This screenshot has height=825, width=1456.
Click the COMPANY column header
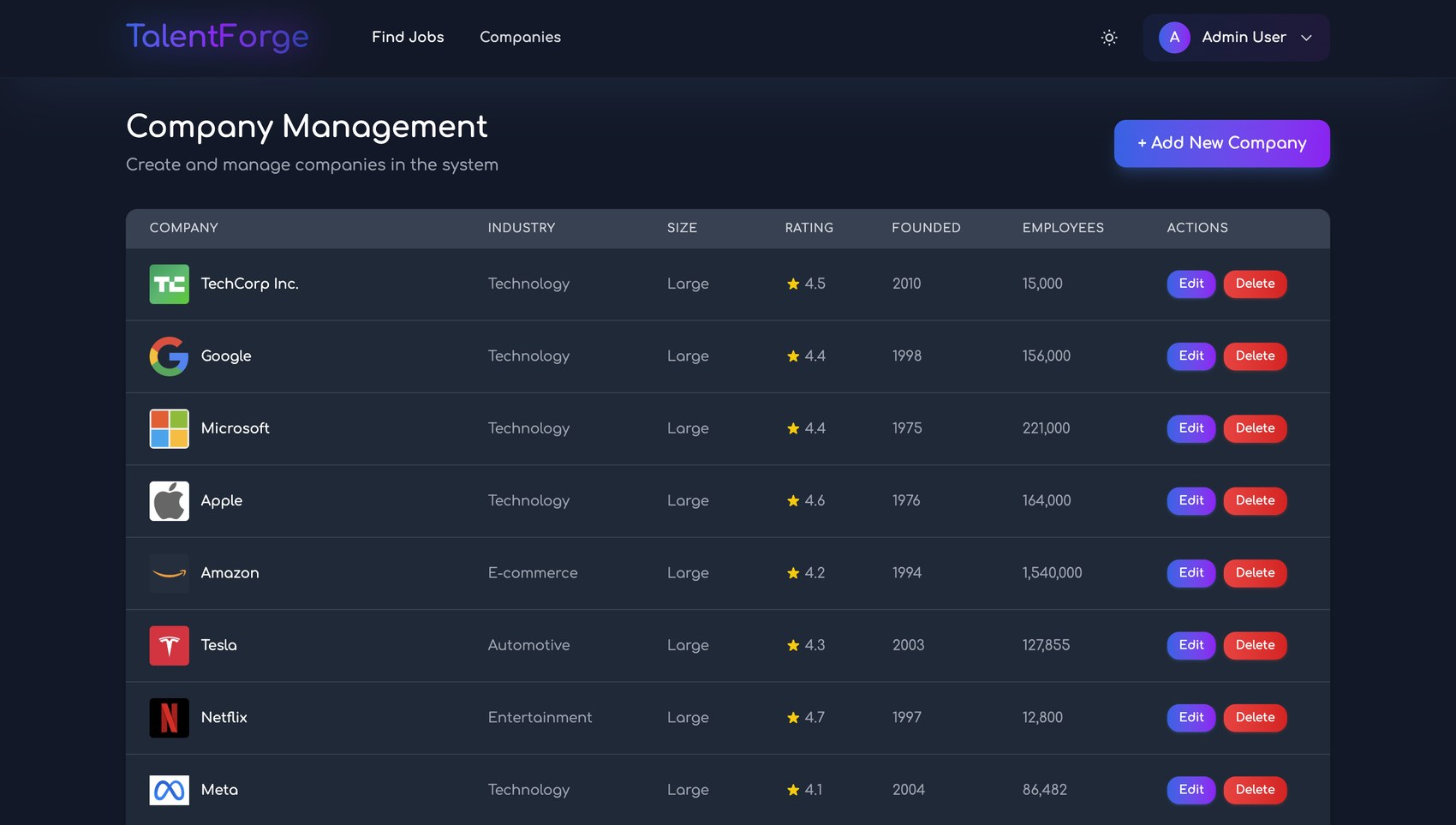coord(183,228)
